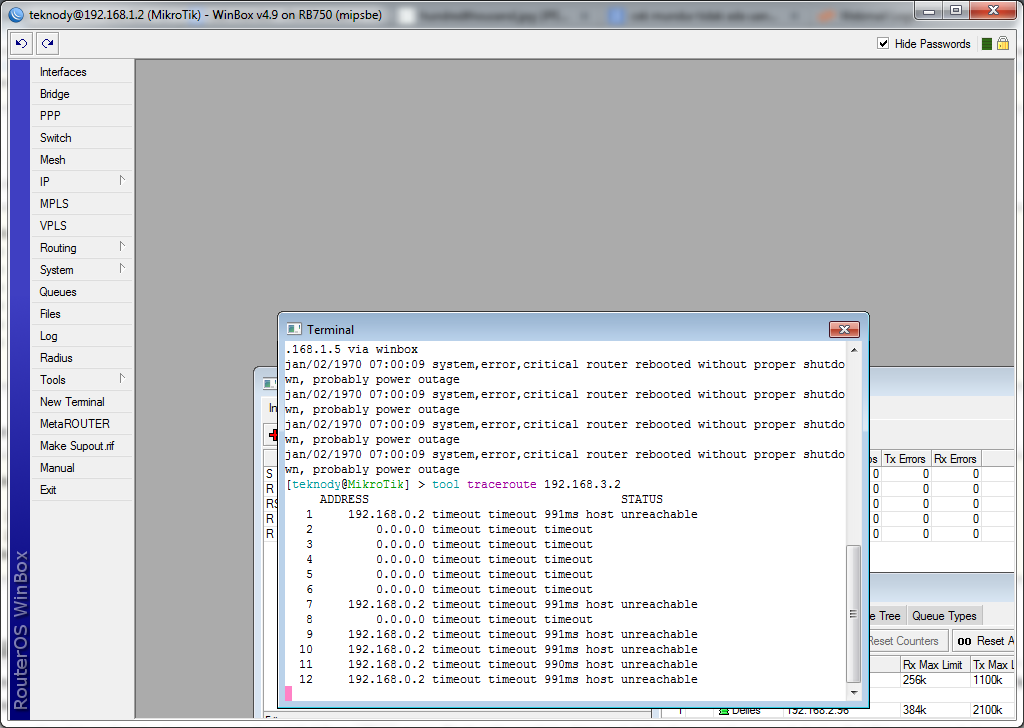This screenshot has height=728, width=1024.
Task: Select New Terminal from the sidebar
Action: 72,402
